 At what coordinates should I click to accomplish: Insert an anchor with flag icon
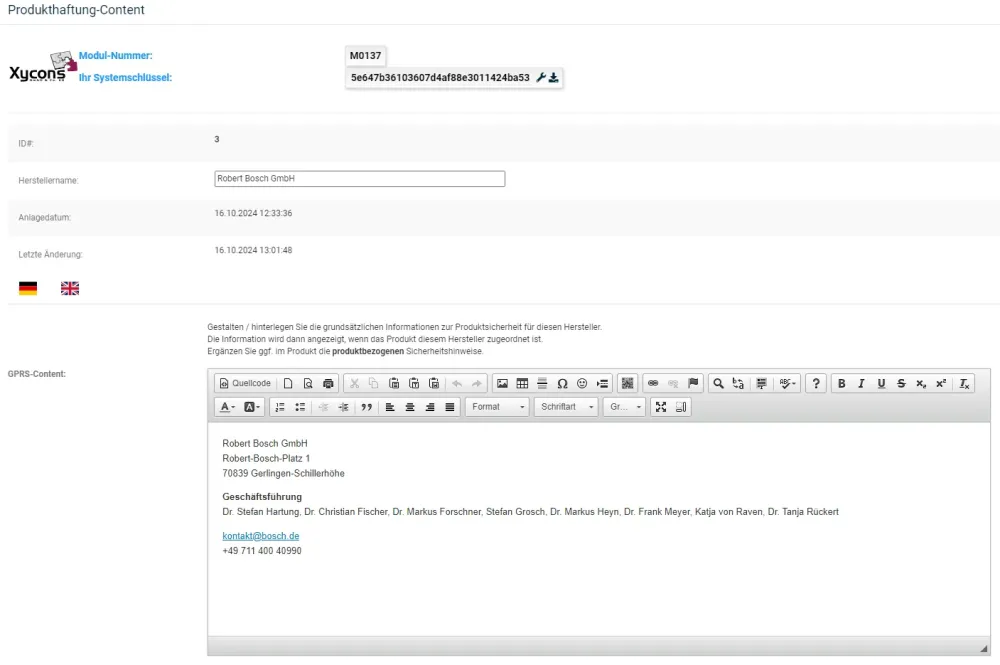[x=693, y=383]
